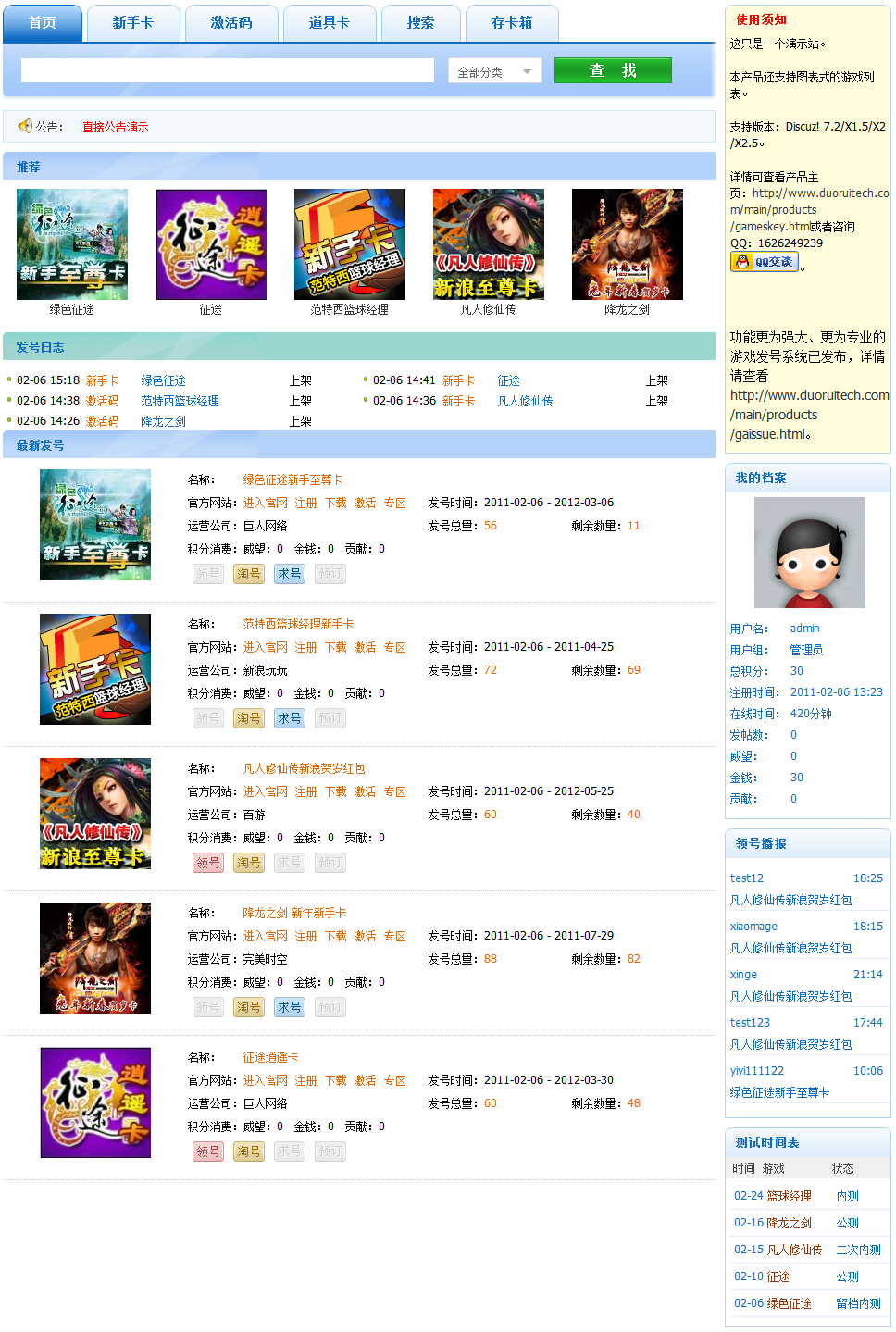The height and width of the screenshot is (1332, 896).
Task: Click the 管理员 user group link
Action: [x=806, y=650]
